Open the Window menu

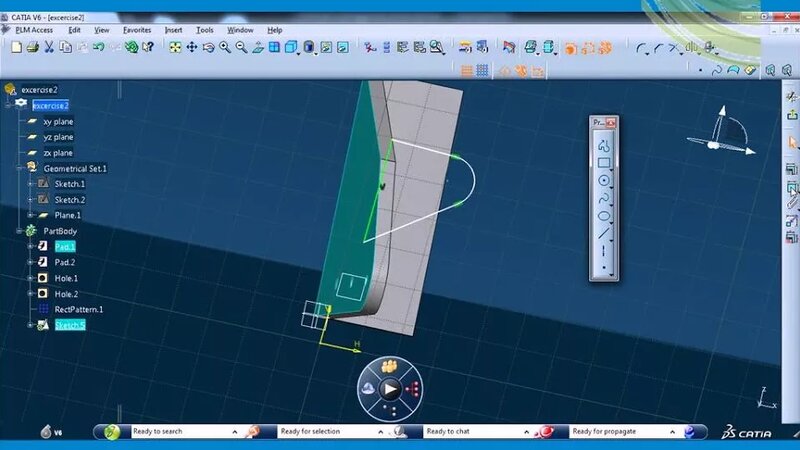point(240,30)
